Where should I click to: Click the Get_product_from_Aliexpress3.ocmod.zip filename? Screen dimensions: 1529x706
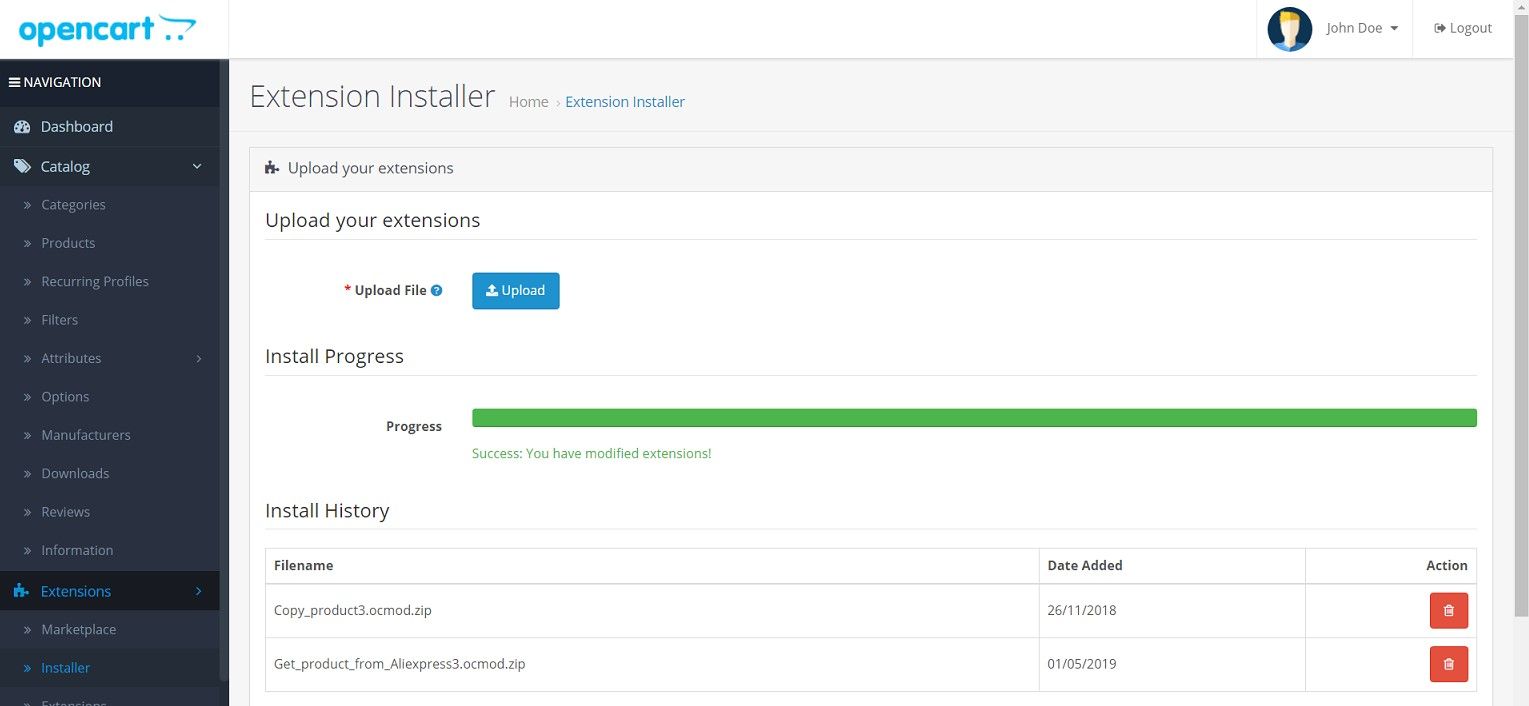click(x=400, y=664)
